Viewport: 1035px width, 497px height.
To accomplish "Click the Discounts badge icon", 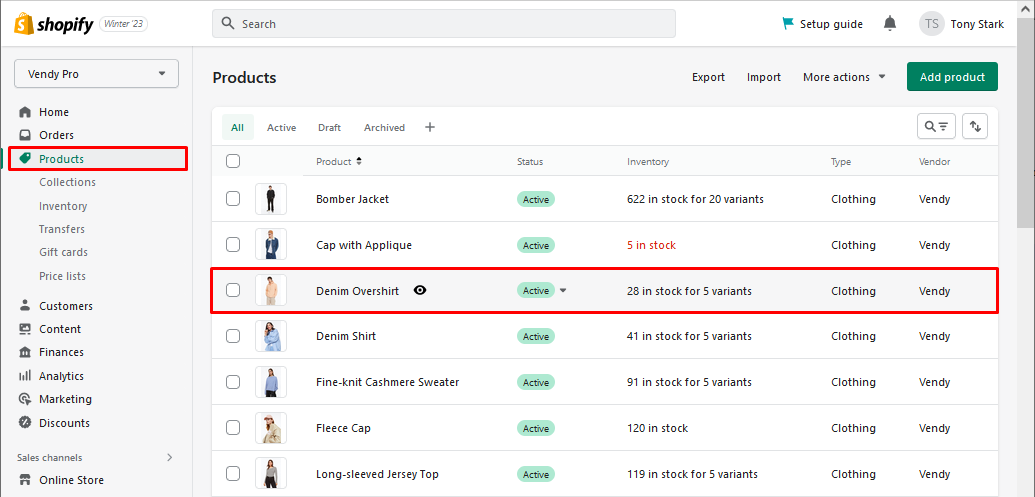I will coord(25,422).
